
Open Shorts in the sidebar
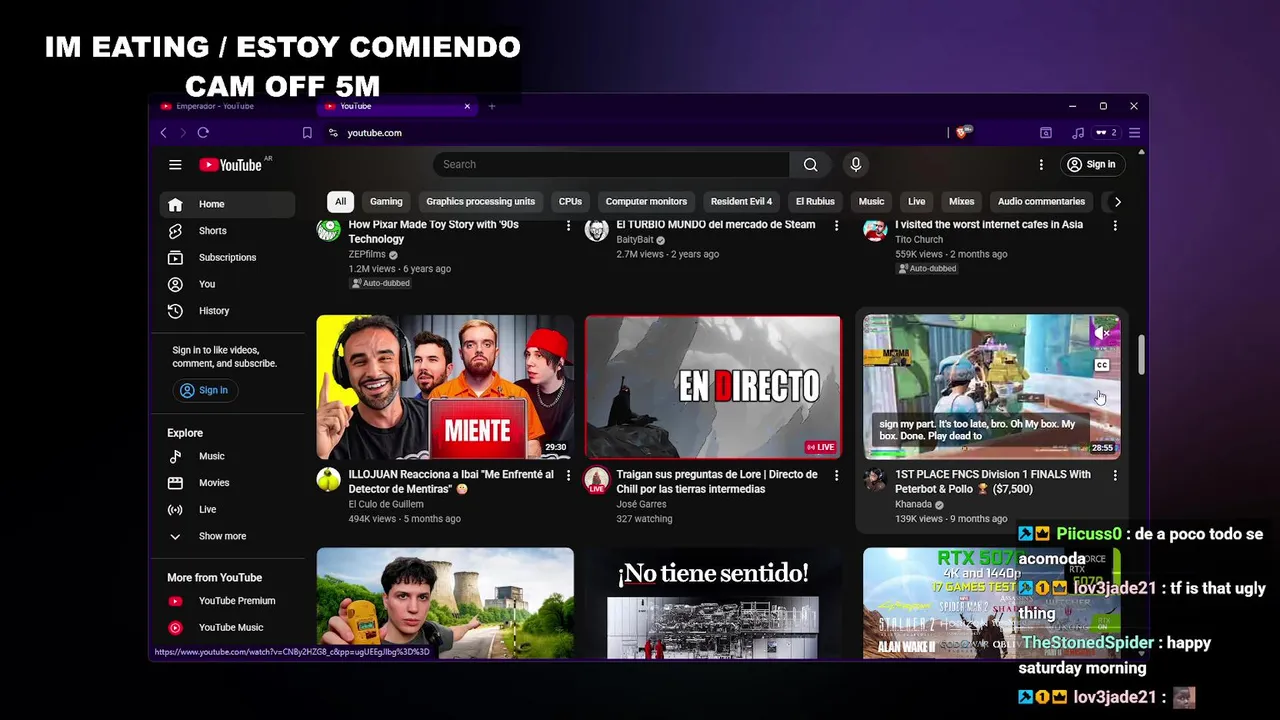tap(227, 231)
